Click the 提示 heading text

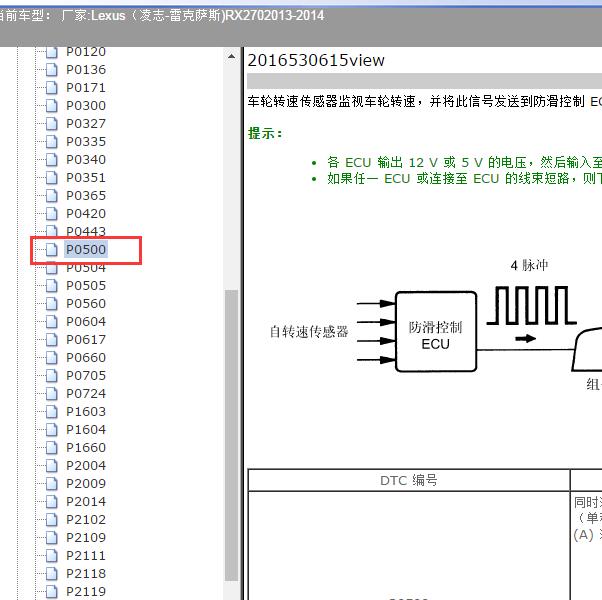click(265, 134)
